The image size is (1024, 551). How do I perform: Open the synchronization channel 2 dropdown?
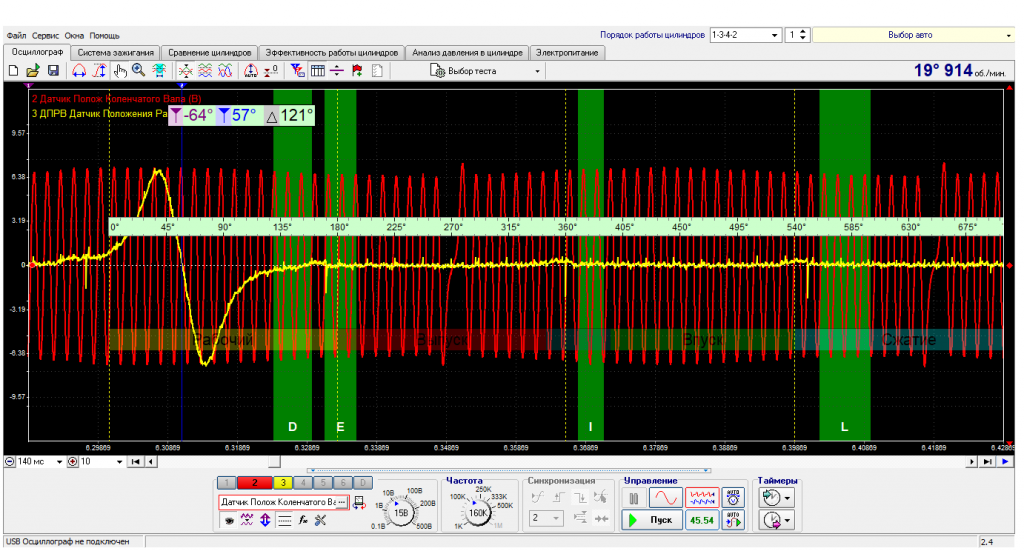[x=545, y=518]
